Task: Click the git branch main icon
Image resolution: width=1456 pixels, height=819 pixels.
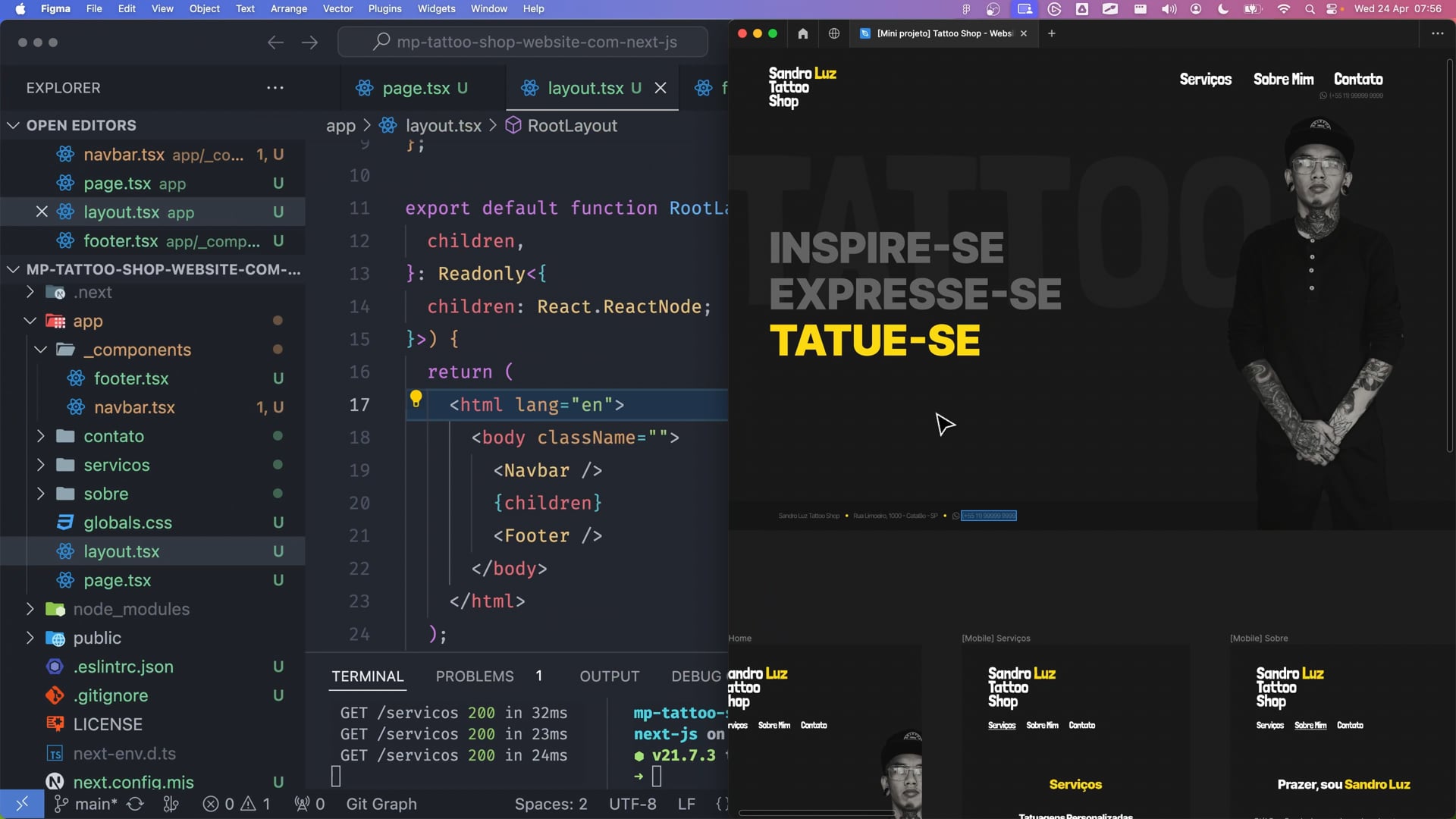Action: tap(62, 804)
